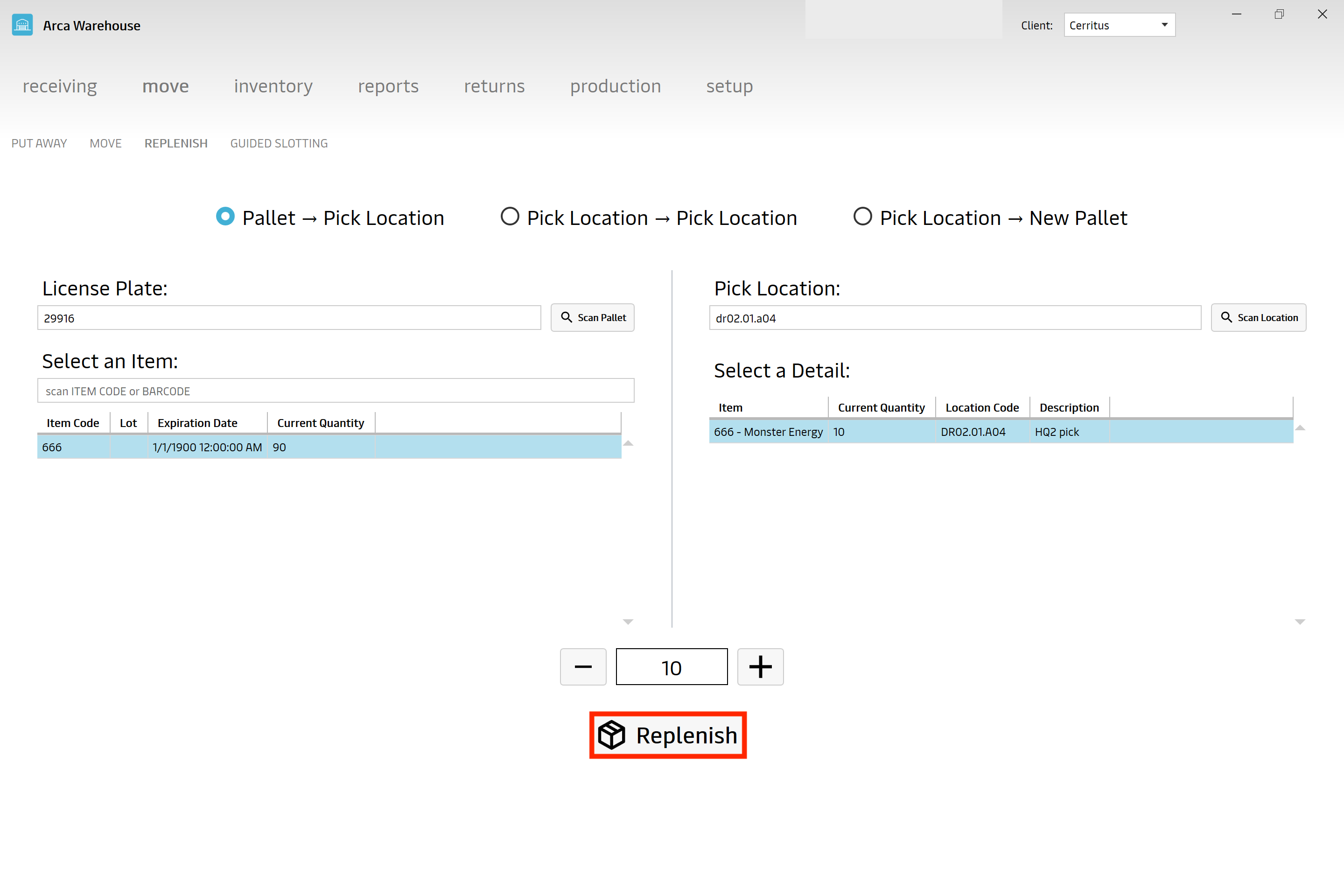Switch to the PUT AWAY tab
Image resolution: width=1344 pixels, height=896 pixels.
point(39,143)
